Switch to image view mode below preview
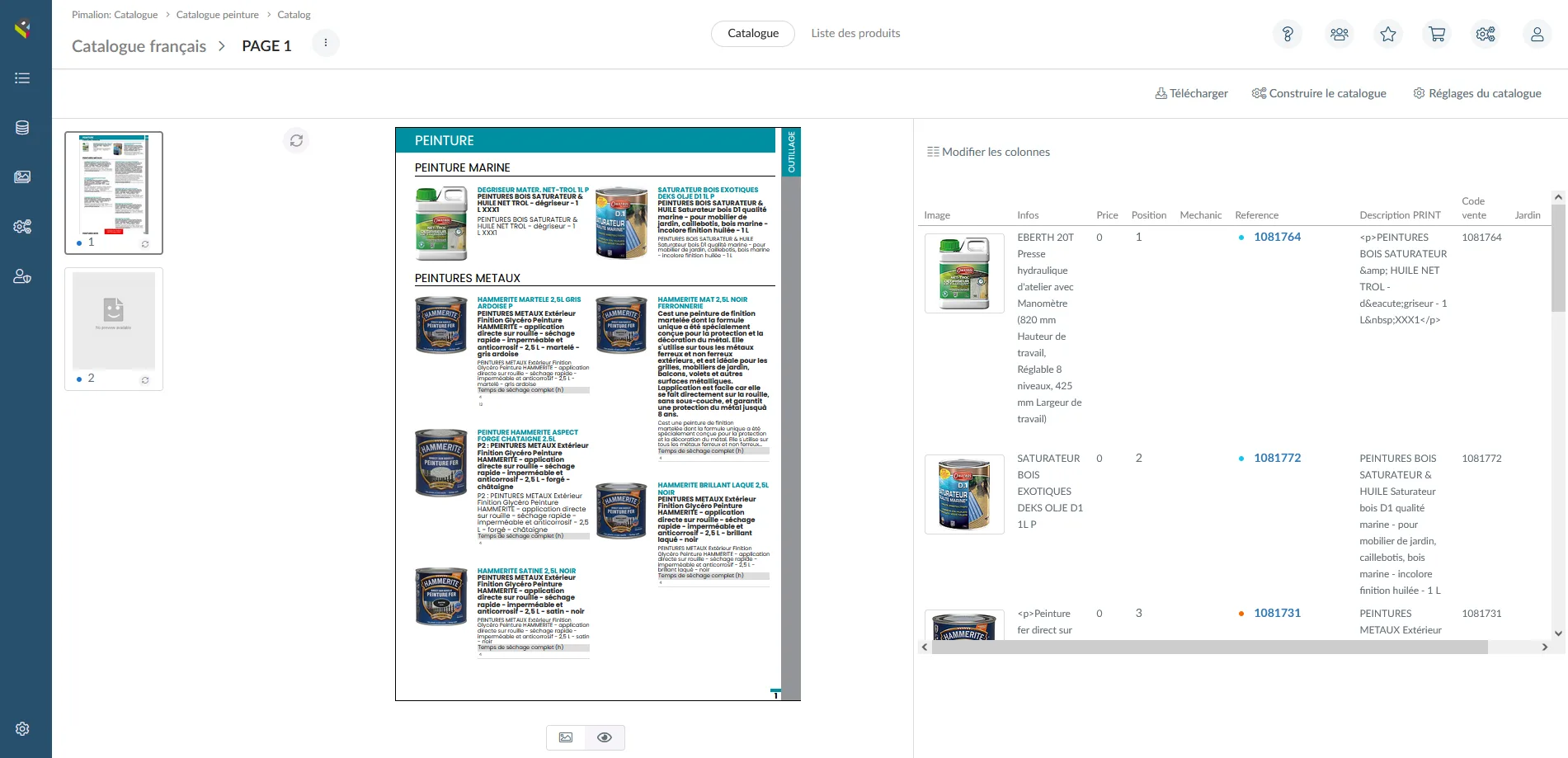1568x758 pixels. 566,737
